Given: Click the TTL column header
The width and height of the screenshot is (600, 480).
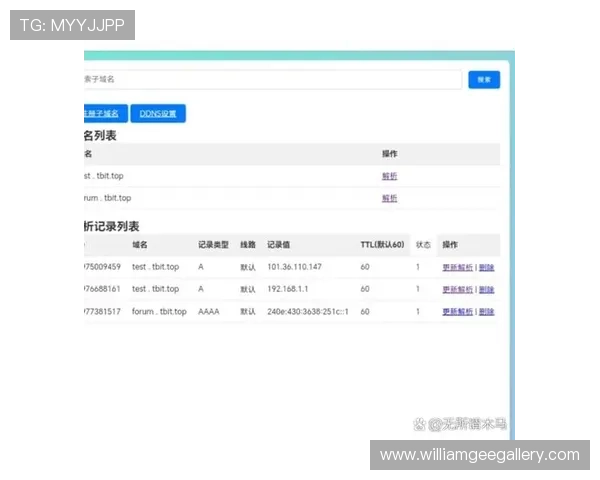Looking at the screenshot, I should pos(382,245).
